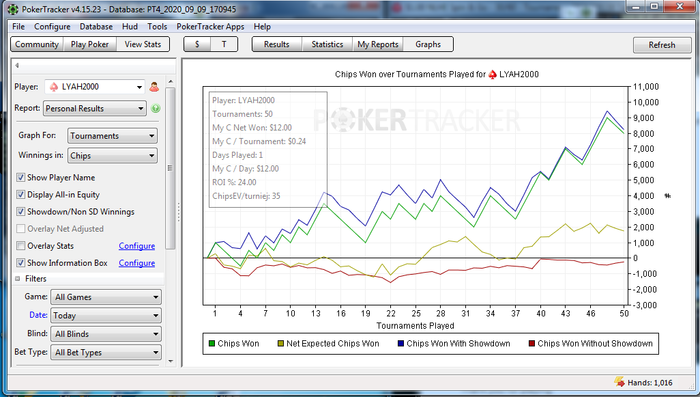Switch to the Play Poker tab

click(89, 44)
